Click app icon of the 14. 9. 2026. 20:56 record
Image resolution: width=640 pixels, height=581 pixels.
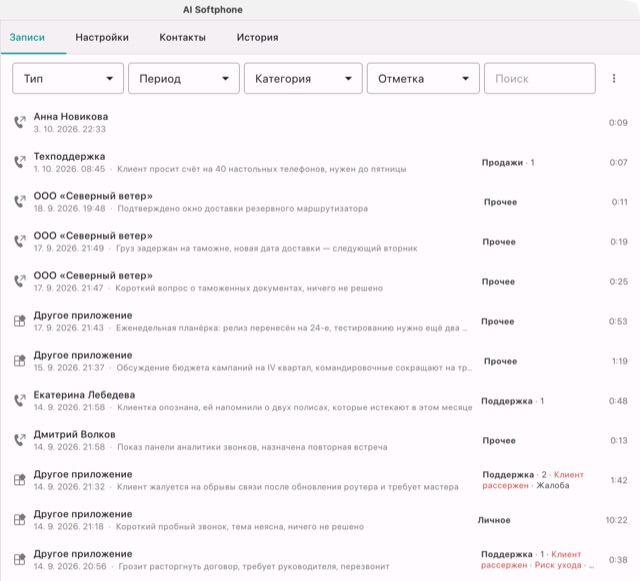20,559
